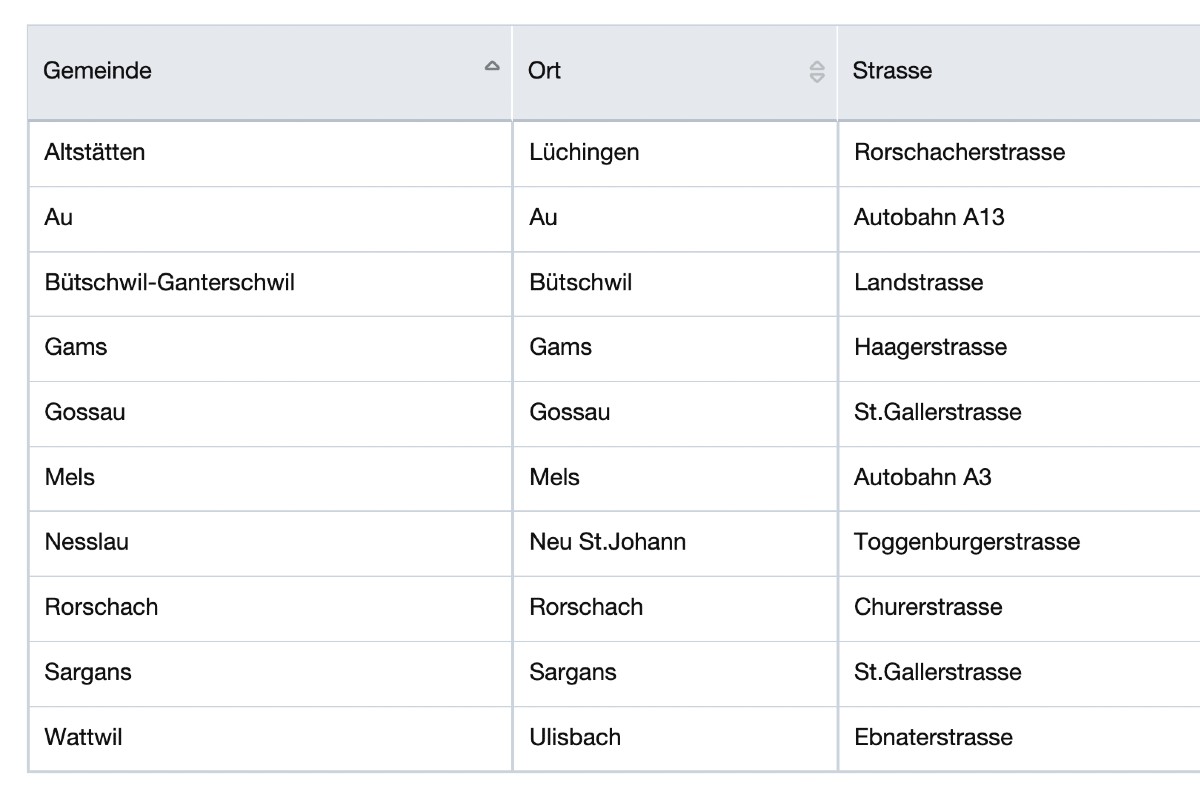Viewport: 1200px width, 800px height.
Task: Select the Autobahn A3 cell
Action: pyautogui.click(x=922, y=477)
